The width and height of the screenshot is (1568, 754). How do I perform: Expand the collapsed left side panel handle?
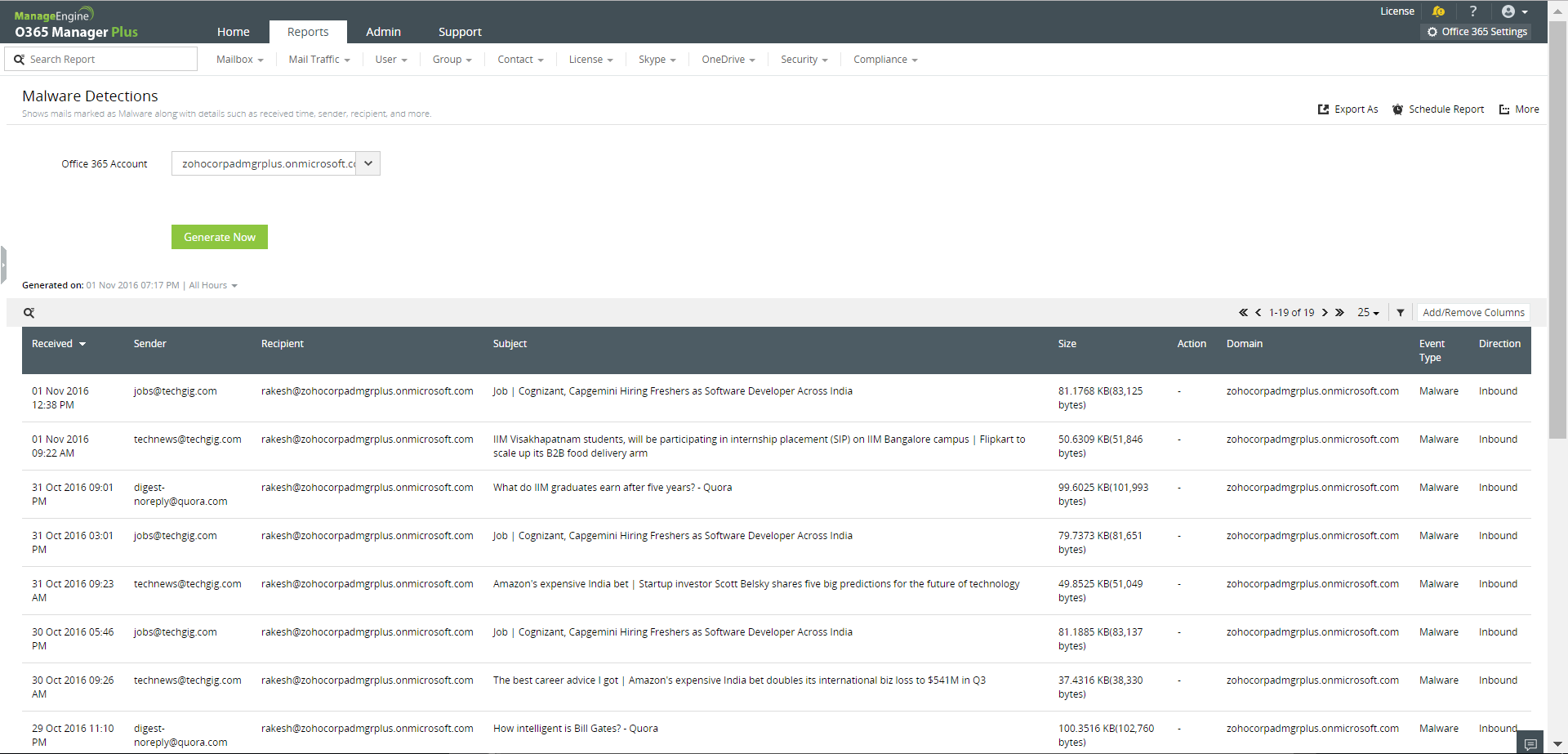(3, 265)
